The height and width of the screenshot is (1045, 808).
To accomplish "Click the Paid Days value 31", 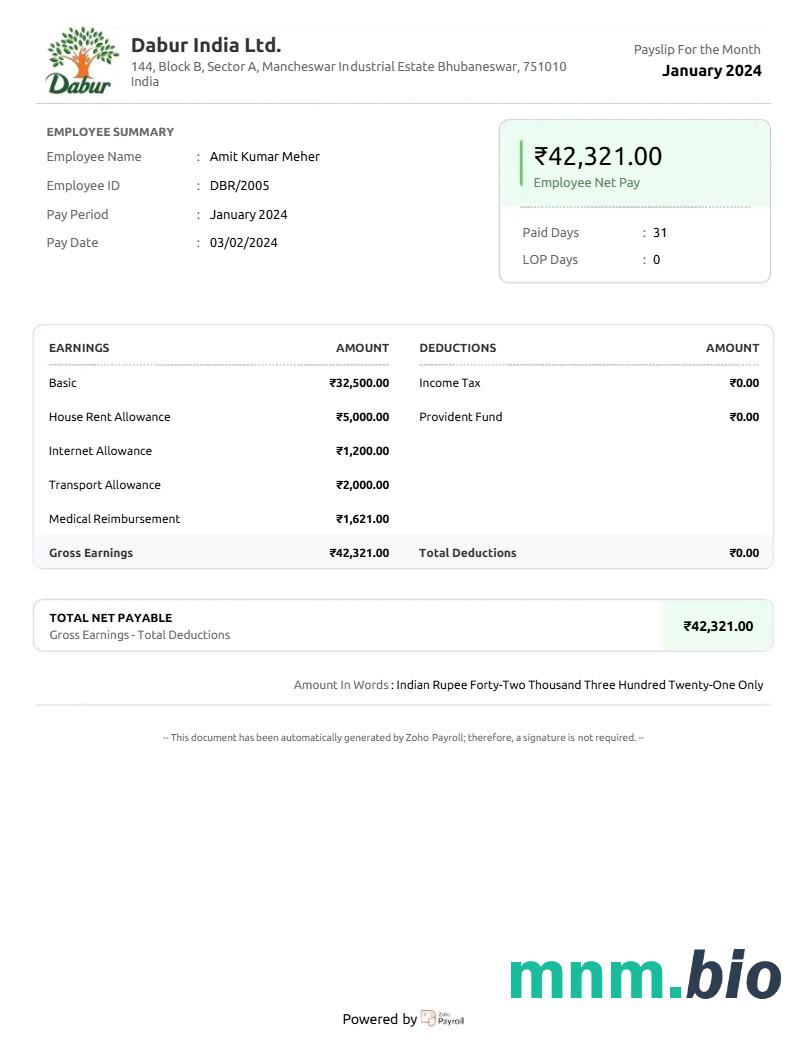I will coord(660,233).
